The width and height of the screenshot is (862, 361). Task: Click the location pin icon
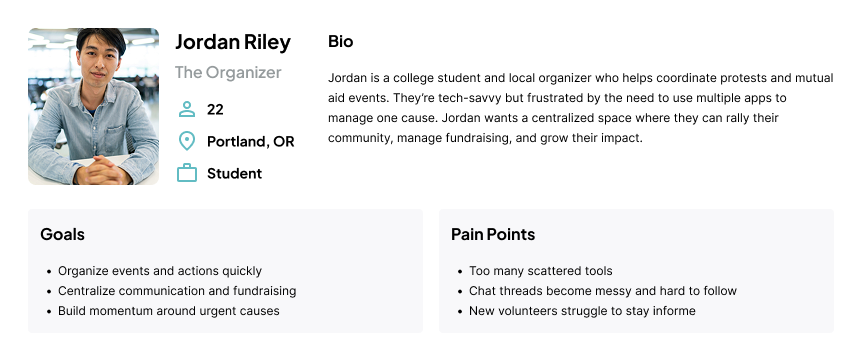[x=187, y=141]
